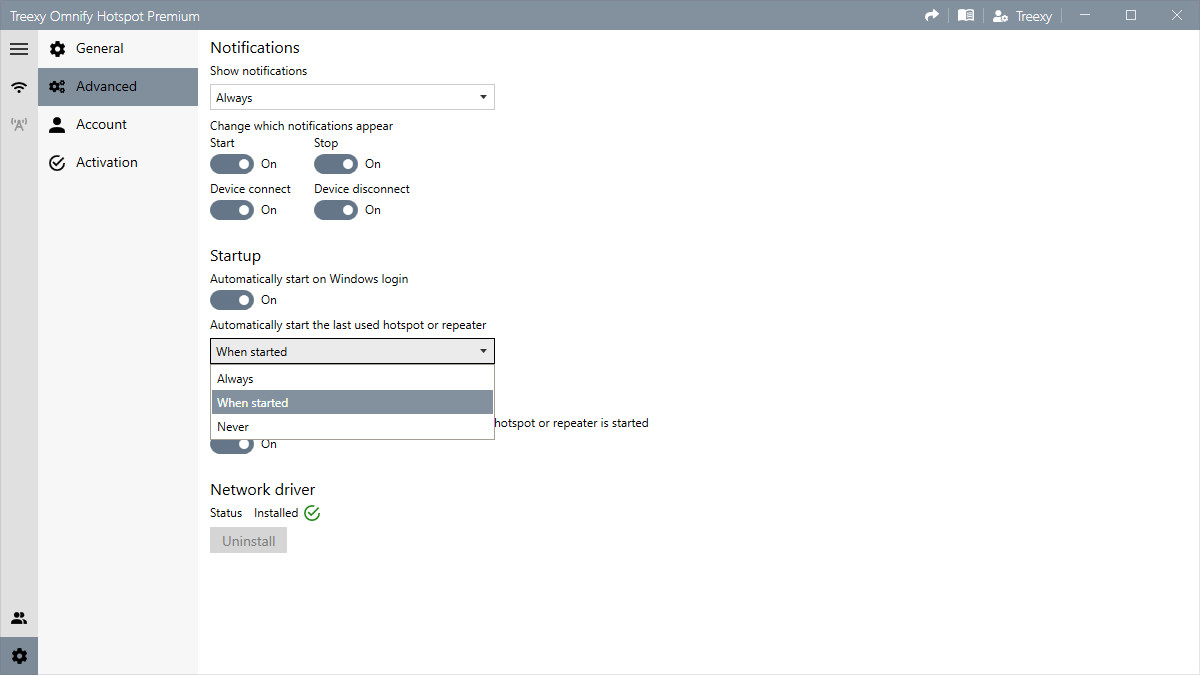Turn off Start notifications

click(232, 163)
